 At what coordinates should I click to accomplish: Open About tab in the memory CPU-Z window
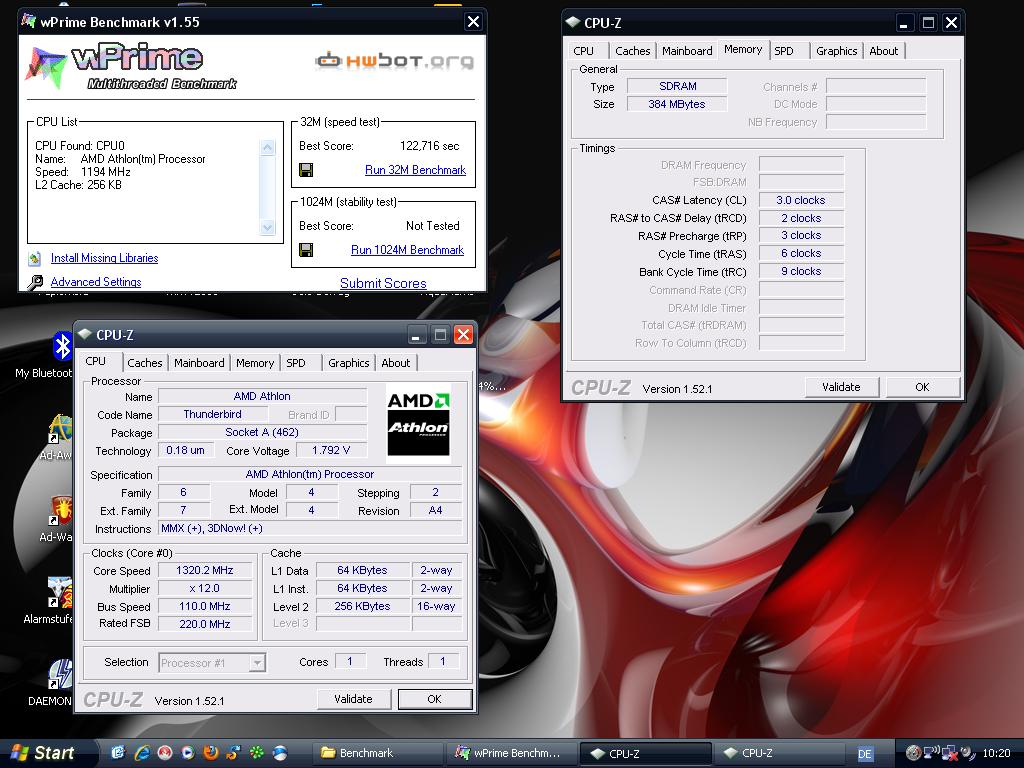pyautogui.click(x=884, y=51)
